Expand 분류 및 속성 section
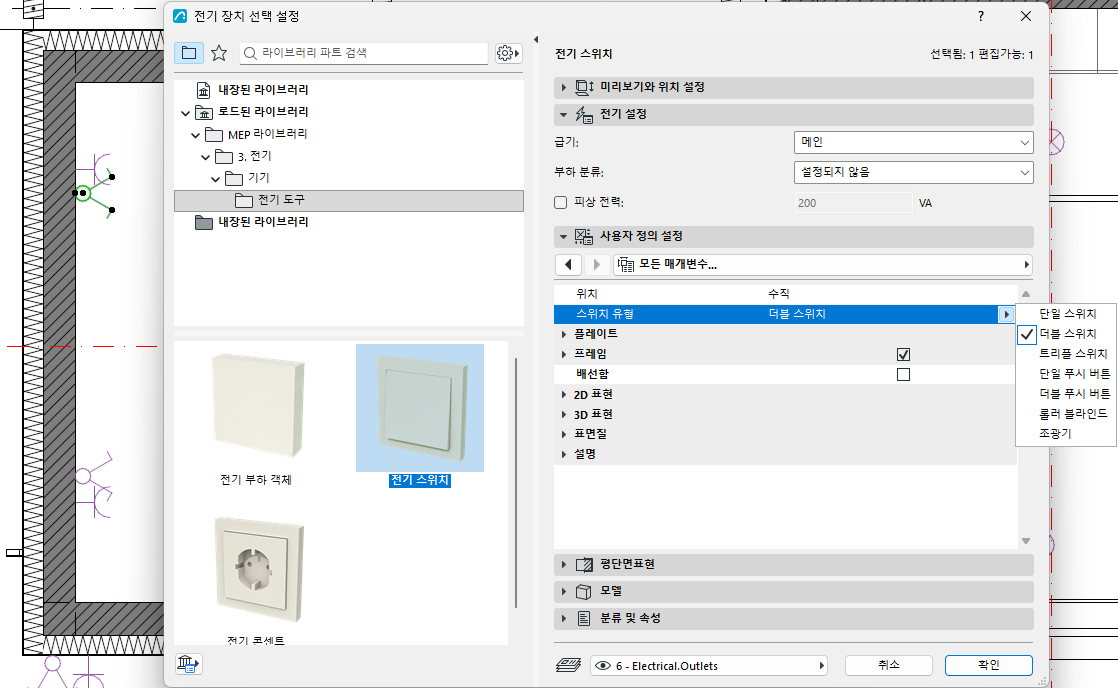 (794, 618)
